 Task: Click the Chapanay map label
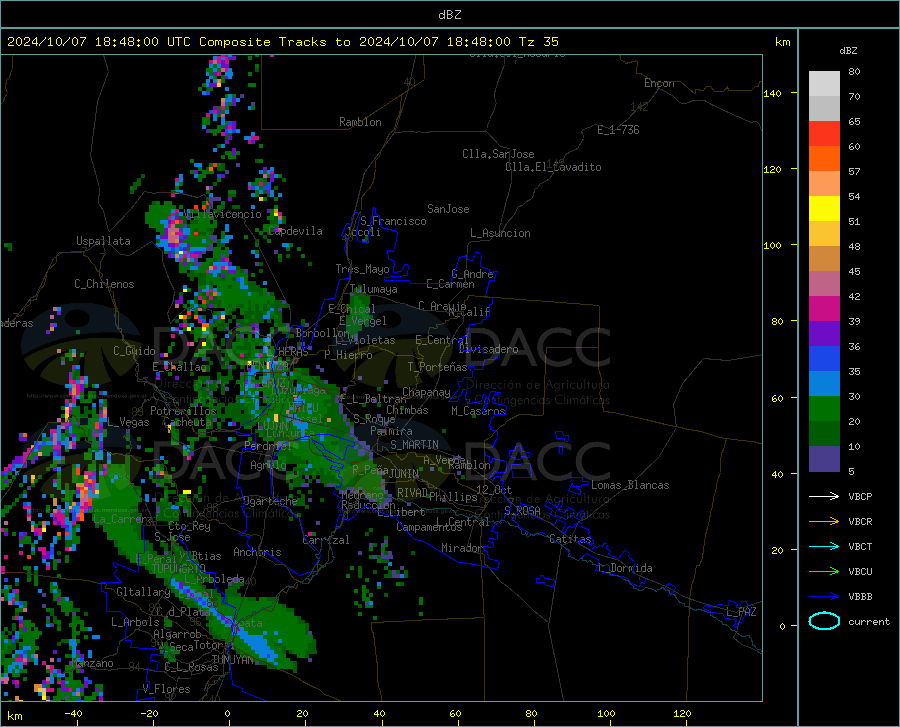coord(426,392)
